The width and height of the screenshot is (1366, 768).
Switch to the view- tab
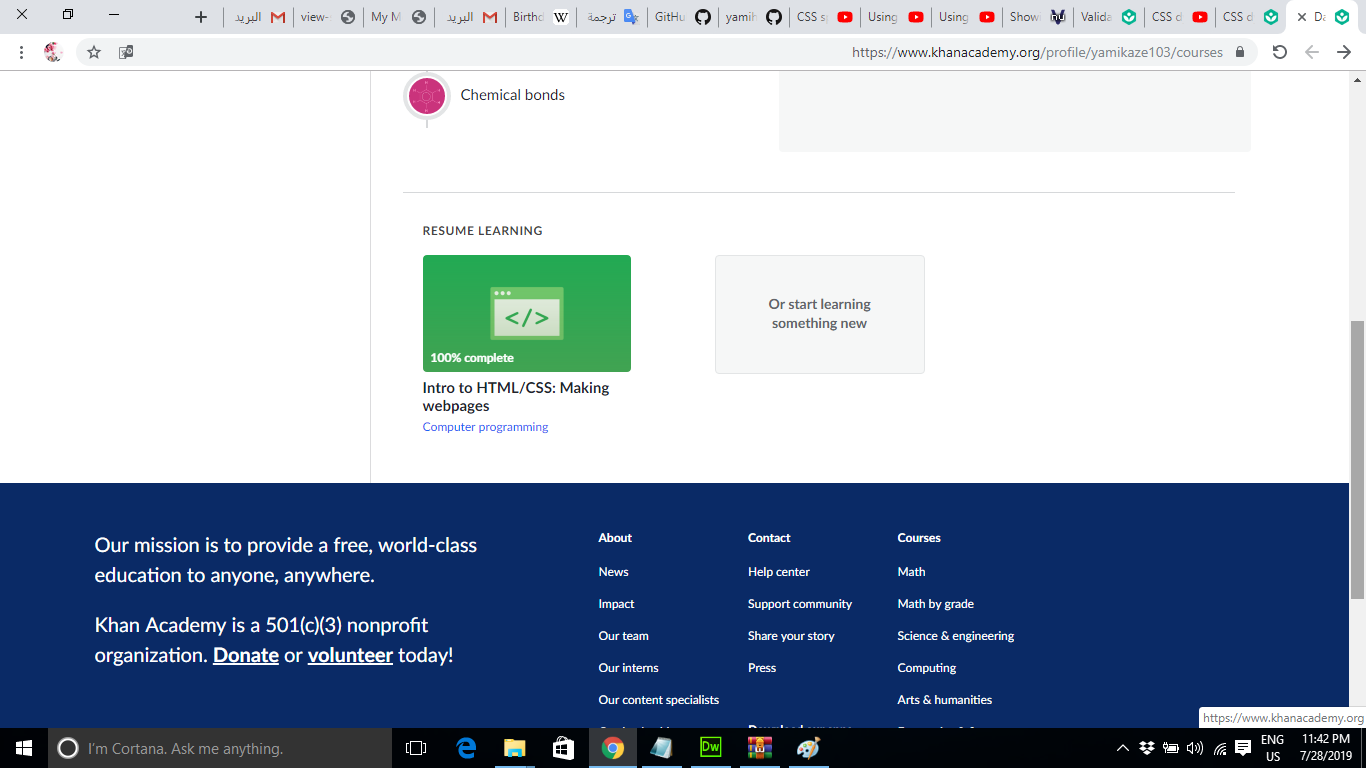click(327, 17)
